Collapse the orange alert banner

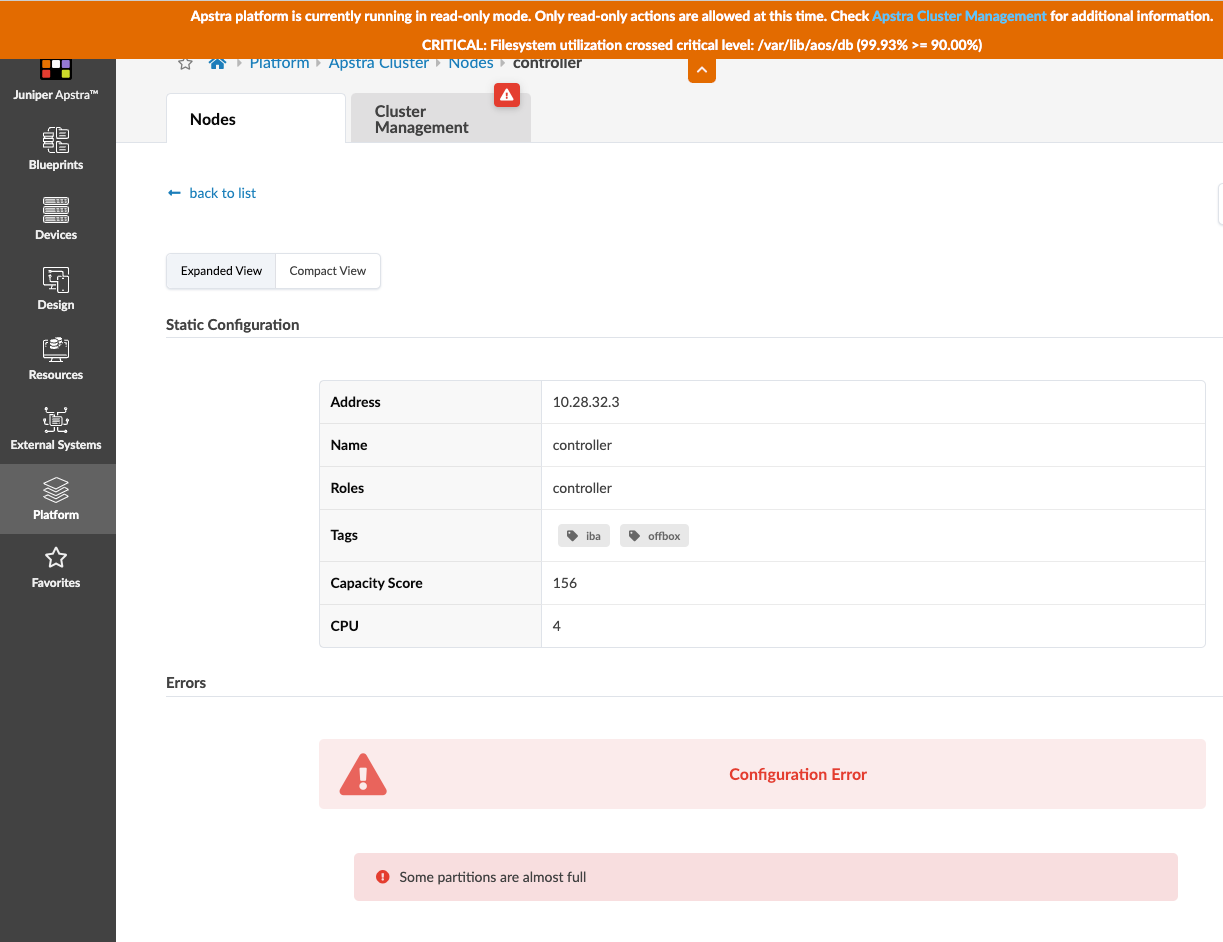click(x=702, y=70)
